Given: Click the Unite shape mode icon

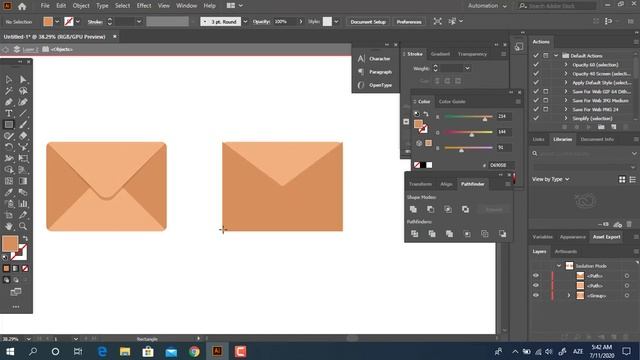Looking at the screenshot, I should 413,209.
